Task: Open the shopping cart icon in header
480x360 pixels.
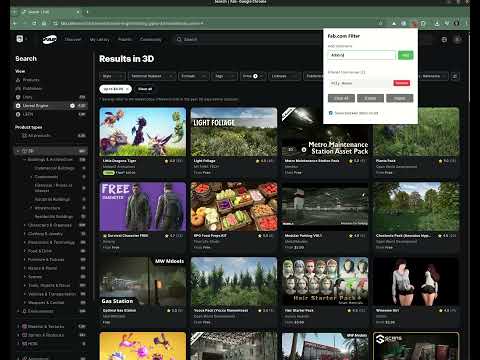Action: tap(444, 40)
